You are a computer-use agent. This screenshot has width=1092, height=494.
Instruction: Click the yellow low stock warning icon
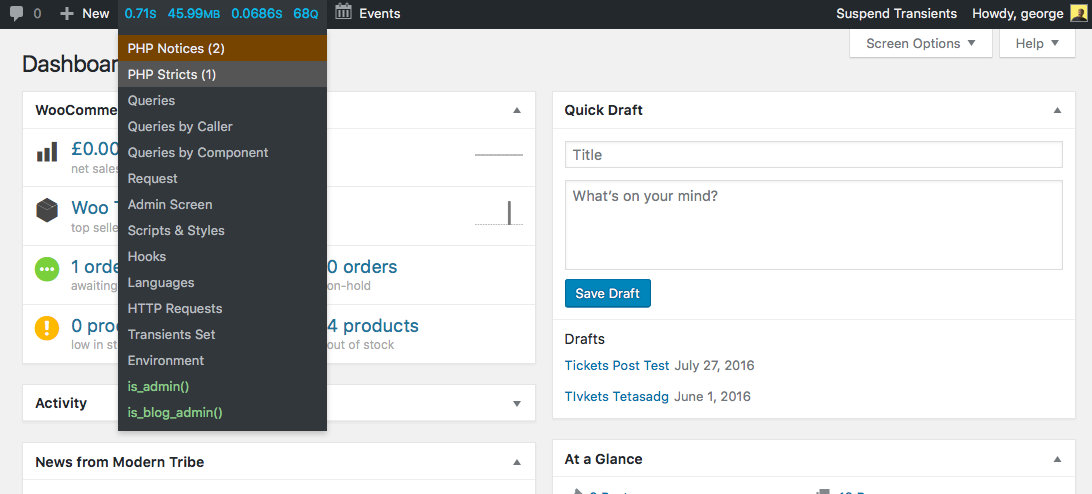pyautogui.click(x=47, y=328)
